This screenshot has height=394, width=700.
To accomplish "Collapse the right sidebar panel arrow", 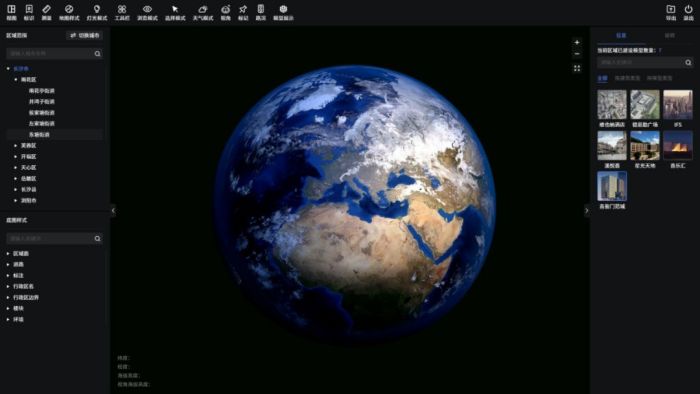I will click(x=587, y=210).
